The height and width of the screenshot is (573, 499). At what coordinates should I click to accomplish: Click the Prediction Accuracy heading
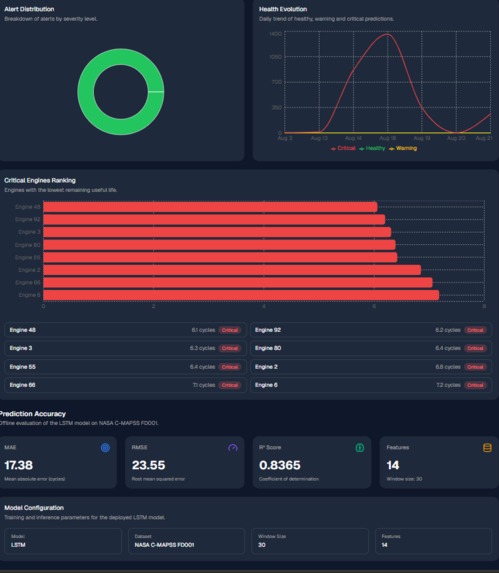click(33, 414)
